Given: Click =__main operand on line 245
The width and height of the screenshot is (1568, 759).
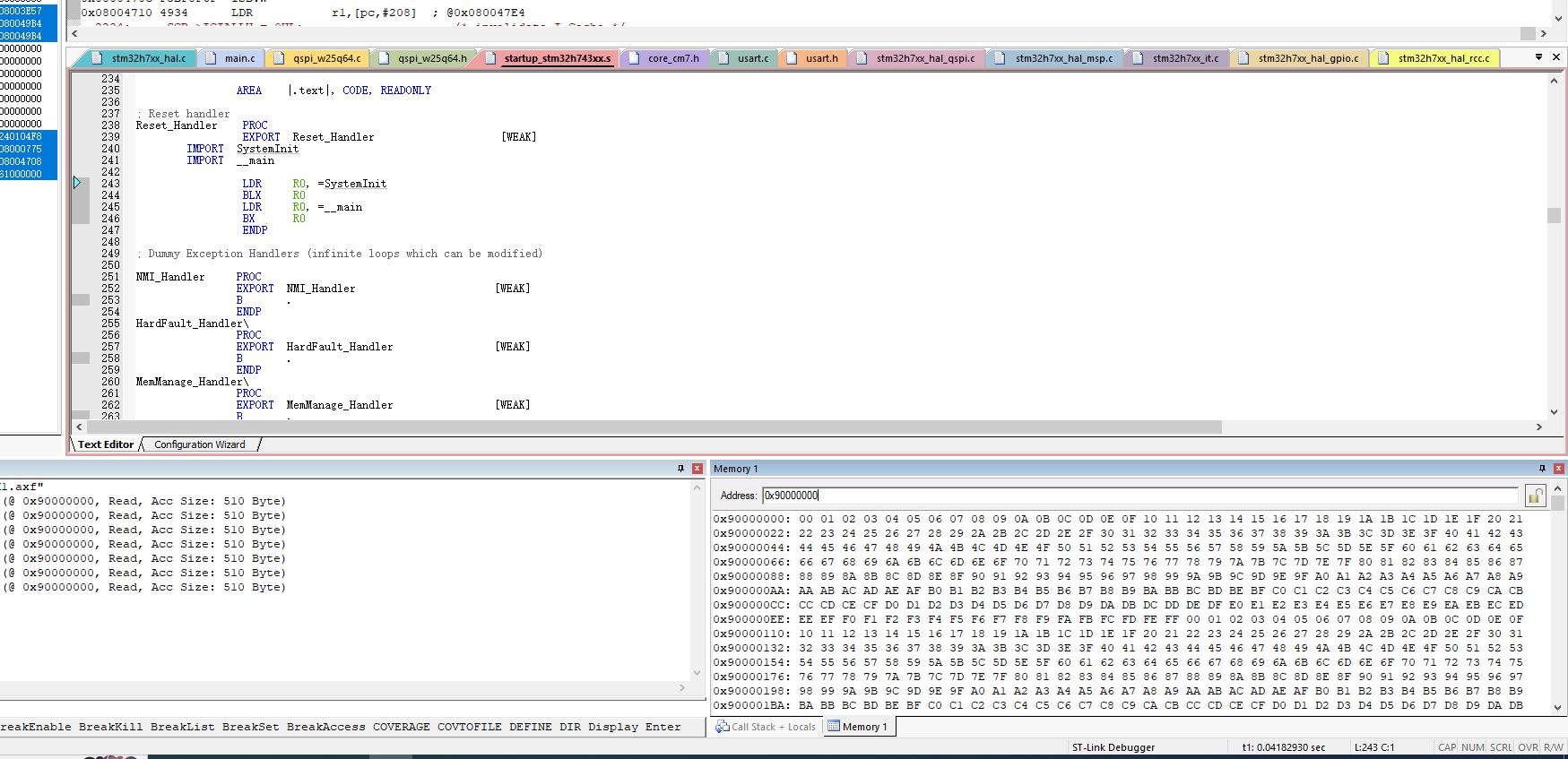Looking at the screenshot, I should coord(340,207).
